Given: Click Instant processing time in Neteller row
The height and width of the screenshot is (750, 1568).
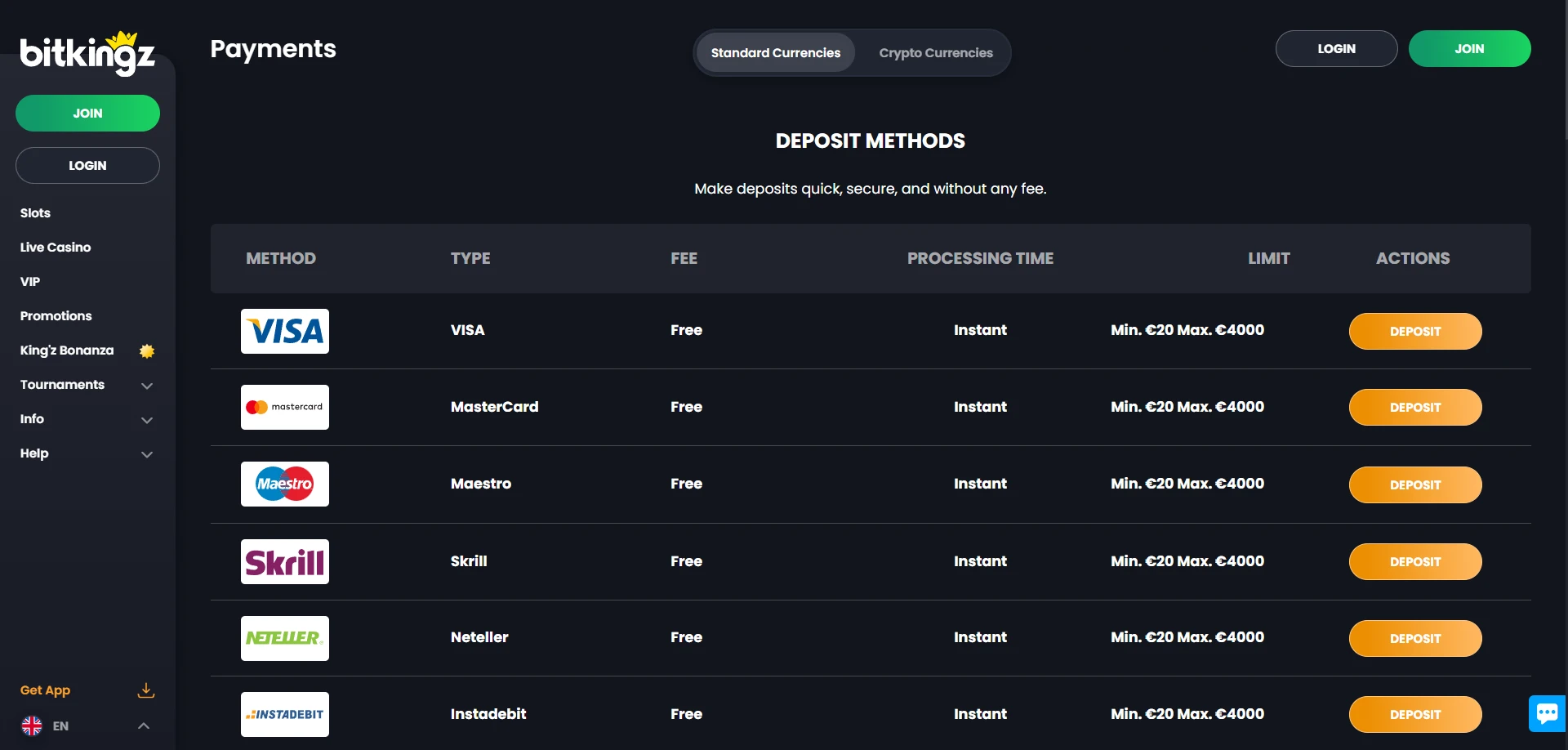Looking at the screenshot, I should coord(980,637).
